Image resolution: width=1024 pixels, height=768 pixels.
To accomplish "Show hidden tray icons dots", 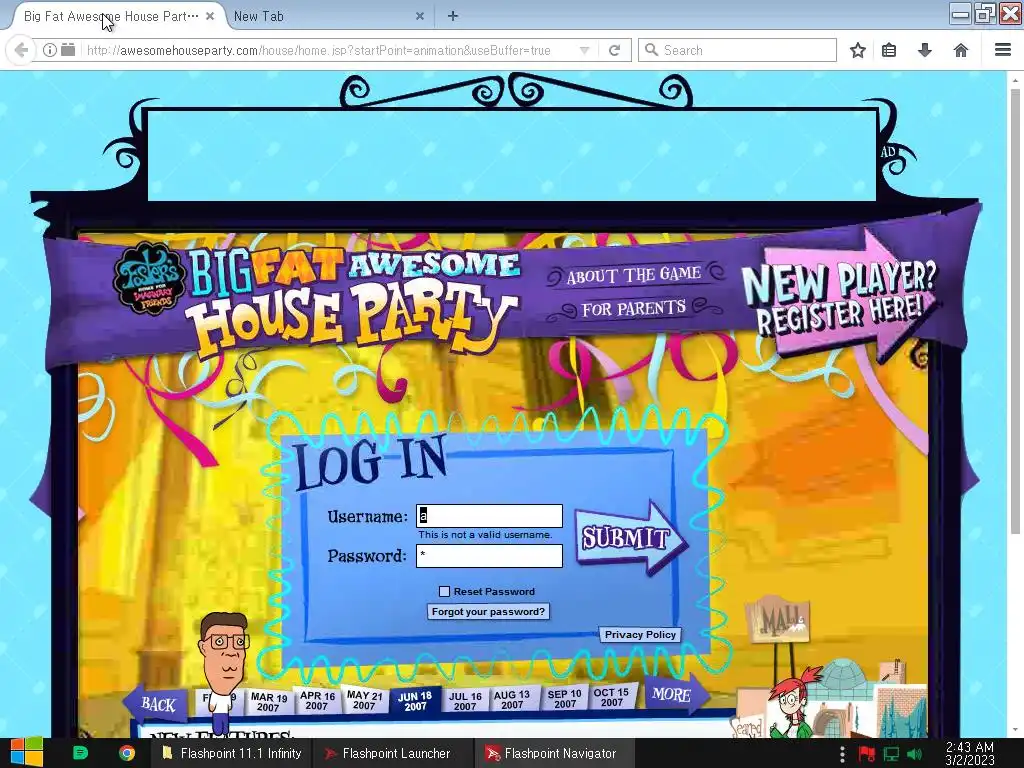I will (x=842, y=754).
